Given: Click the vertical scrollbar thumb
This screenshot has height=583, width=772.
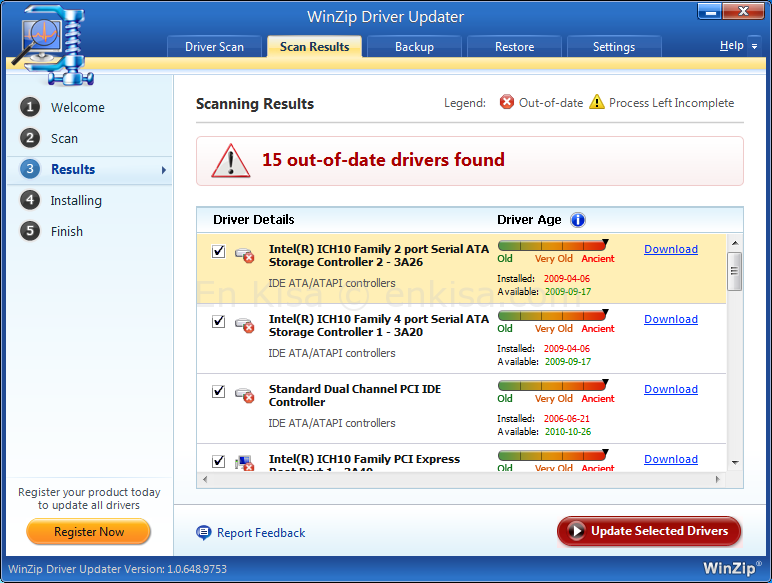Looking at the screenshot, I should pyautogui.click(x=735, y=271).
